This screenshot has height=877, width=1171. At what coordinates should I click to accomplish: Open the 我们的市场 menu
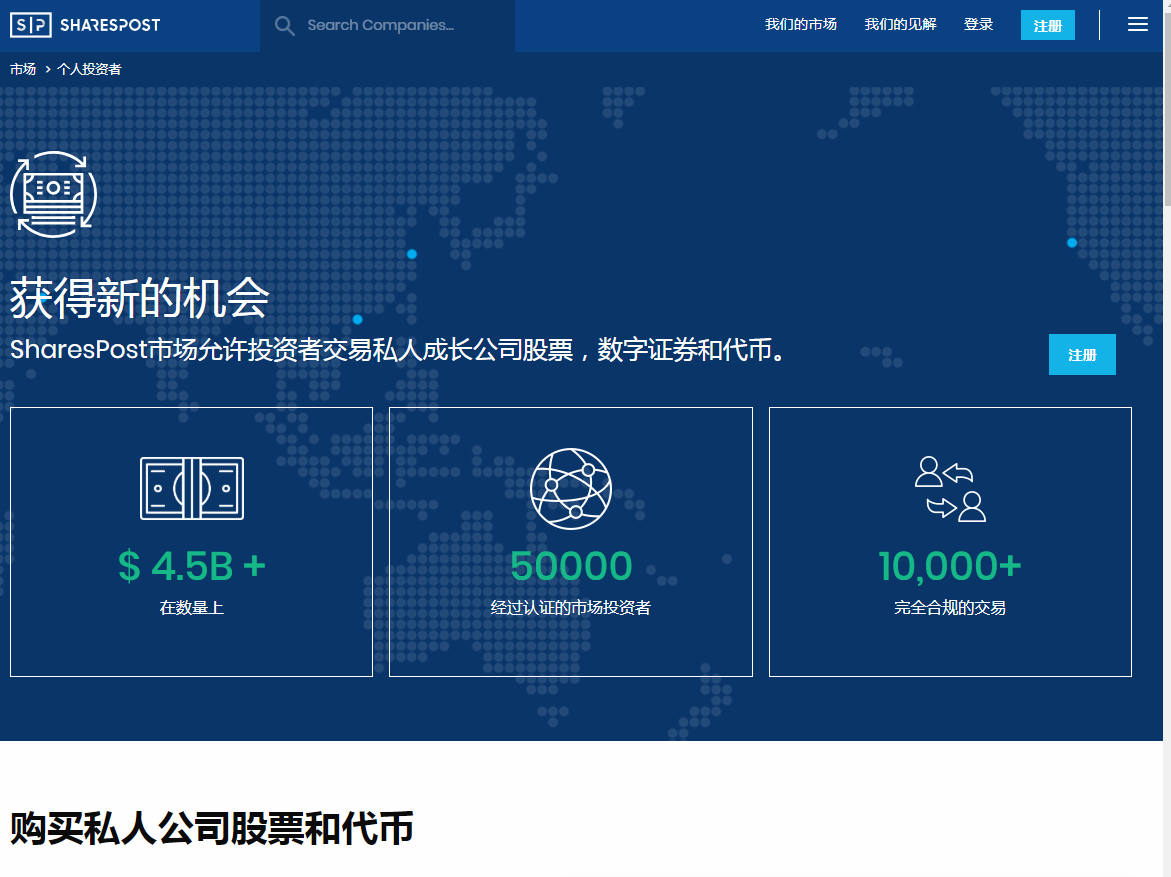coord(801,25)
